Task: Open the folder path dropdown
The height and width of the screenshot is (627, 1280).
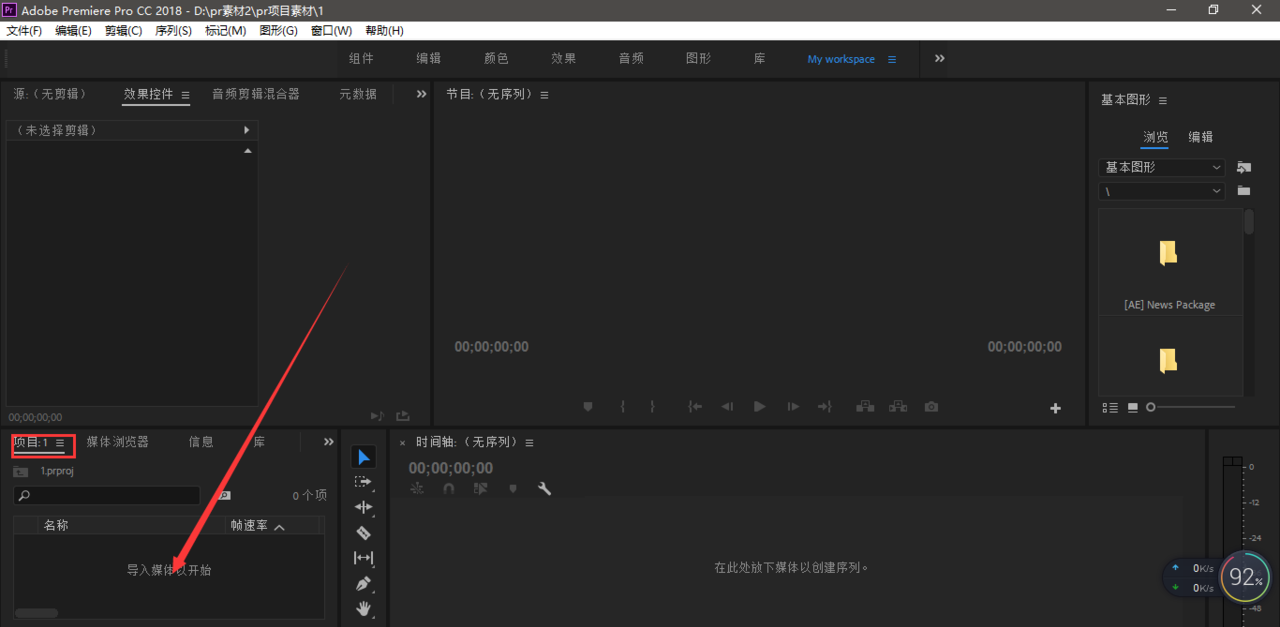Action: pos(1162,191)
